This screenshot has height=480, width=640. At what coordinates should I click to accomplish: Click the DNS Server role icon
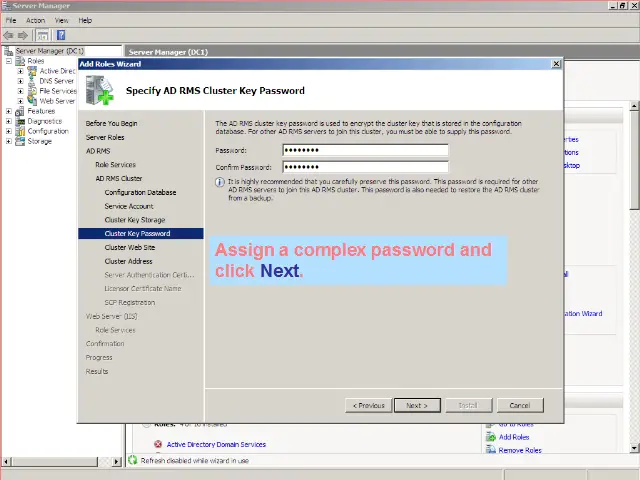[32, 81]
